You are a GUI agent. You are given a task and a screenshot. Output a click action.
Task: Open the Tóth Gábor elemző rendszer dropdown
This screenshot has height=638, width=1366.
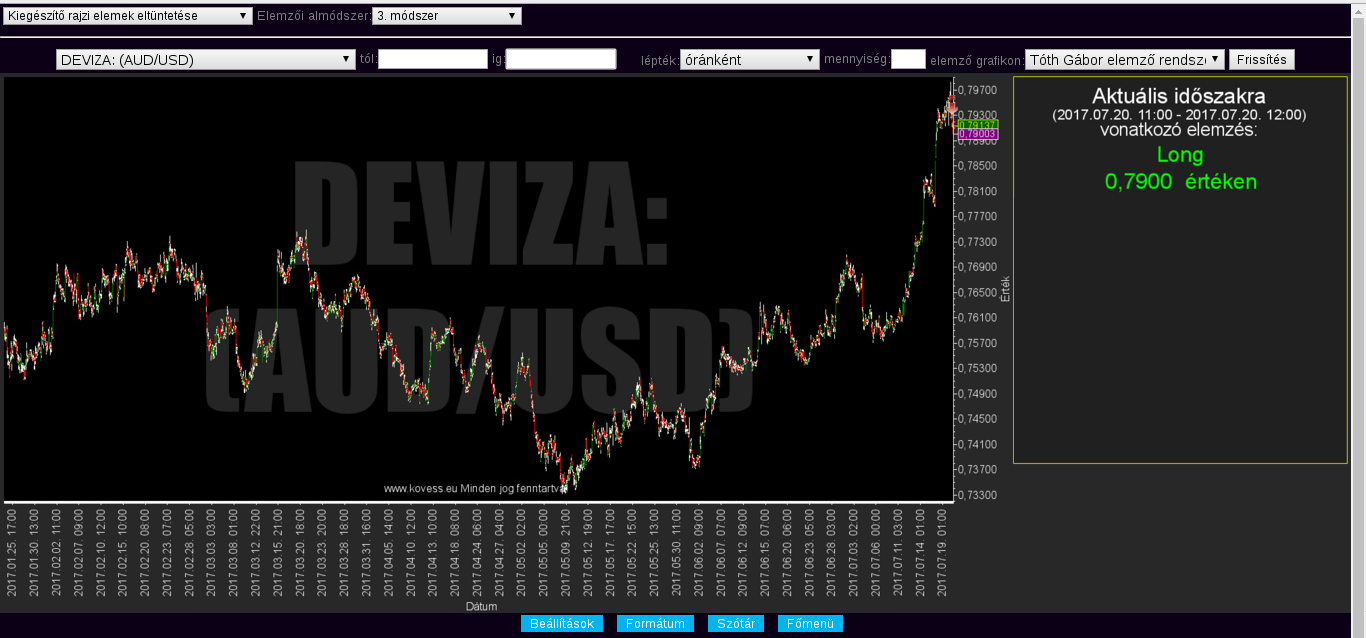(x=1124, y=60)
